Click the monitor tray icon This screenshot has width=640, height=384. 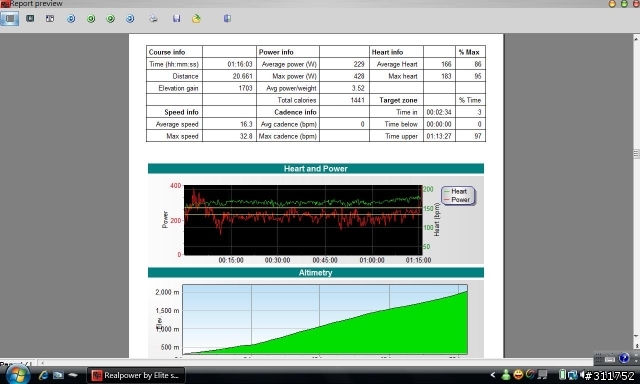542,375
